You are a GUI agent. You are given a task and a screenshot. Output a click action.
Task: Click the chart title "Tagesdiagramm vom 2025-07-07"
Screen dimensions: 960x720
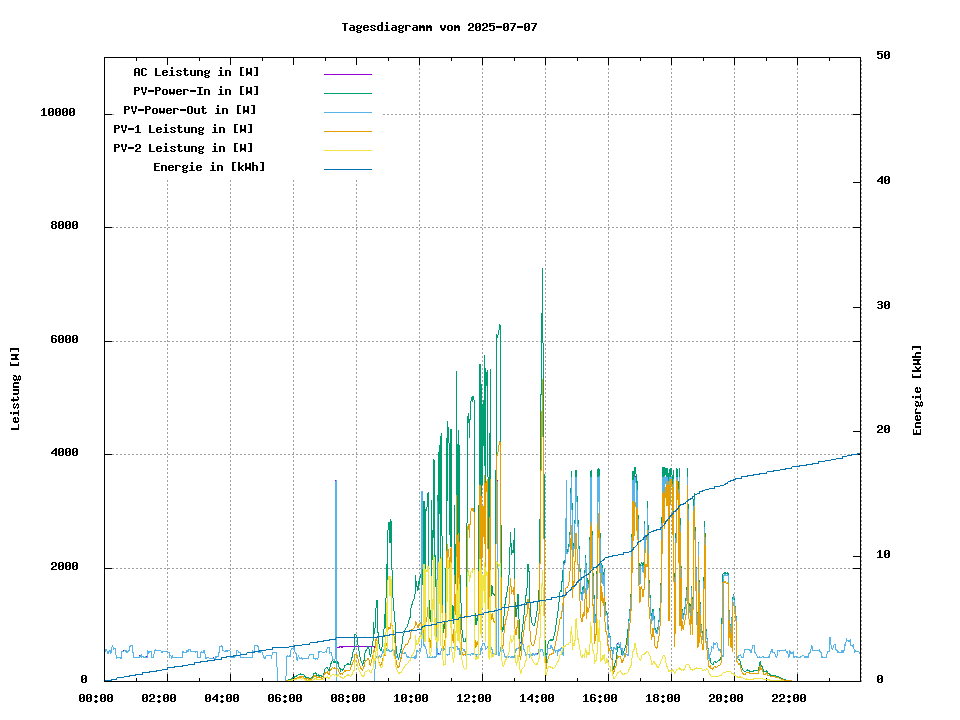pyautogui.click(x=439, y=27)
